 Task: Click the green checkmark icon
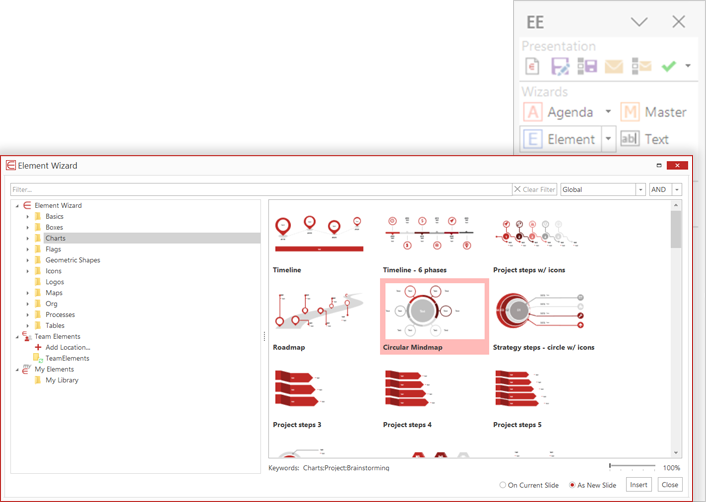[x=668, y=67]
